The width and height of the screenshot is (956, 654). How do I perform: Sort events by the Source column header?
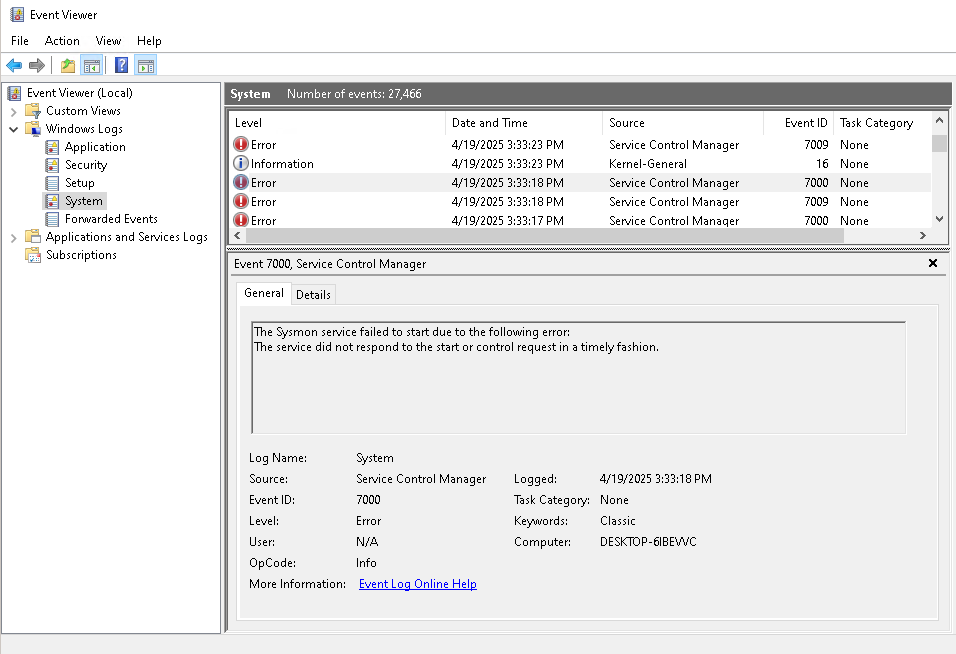(x=683, y=123)
